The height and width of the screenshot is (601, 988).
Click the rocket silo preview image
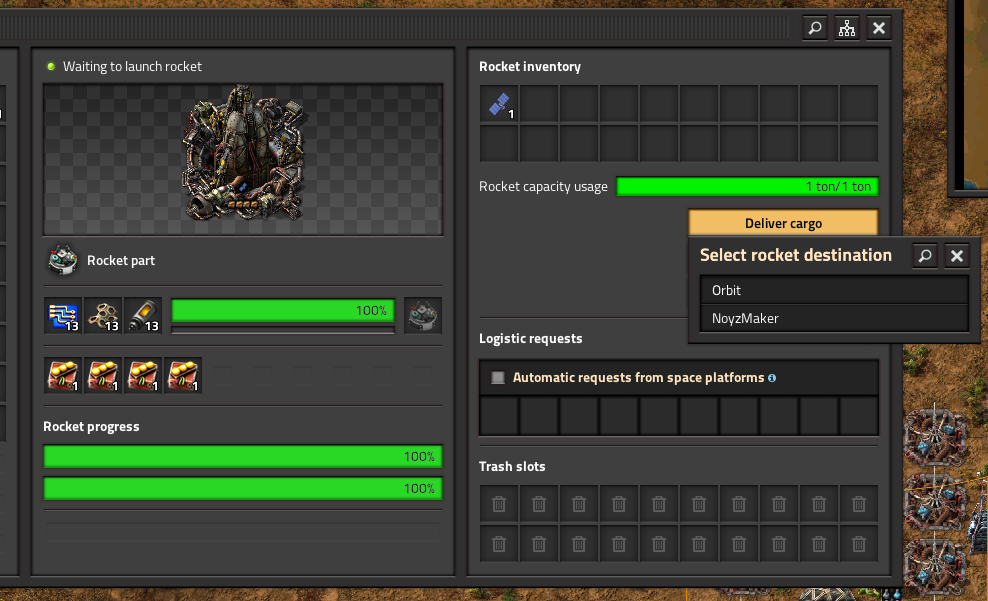(x=242, y=158)
